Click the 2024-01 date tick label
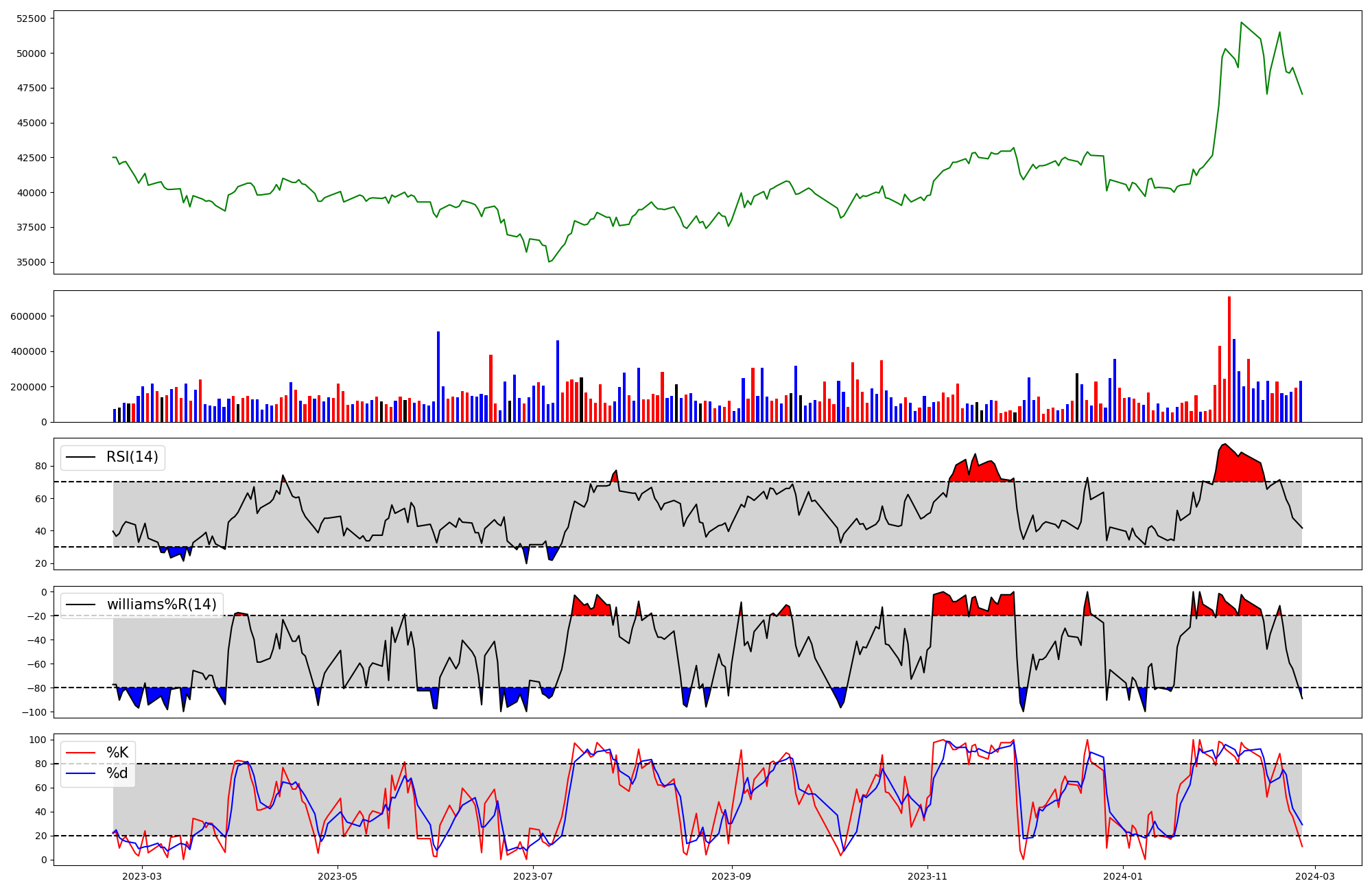Image resolution: width=1372 pixels, height=892 pixels. (x=1123, y=876)
